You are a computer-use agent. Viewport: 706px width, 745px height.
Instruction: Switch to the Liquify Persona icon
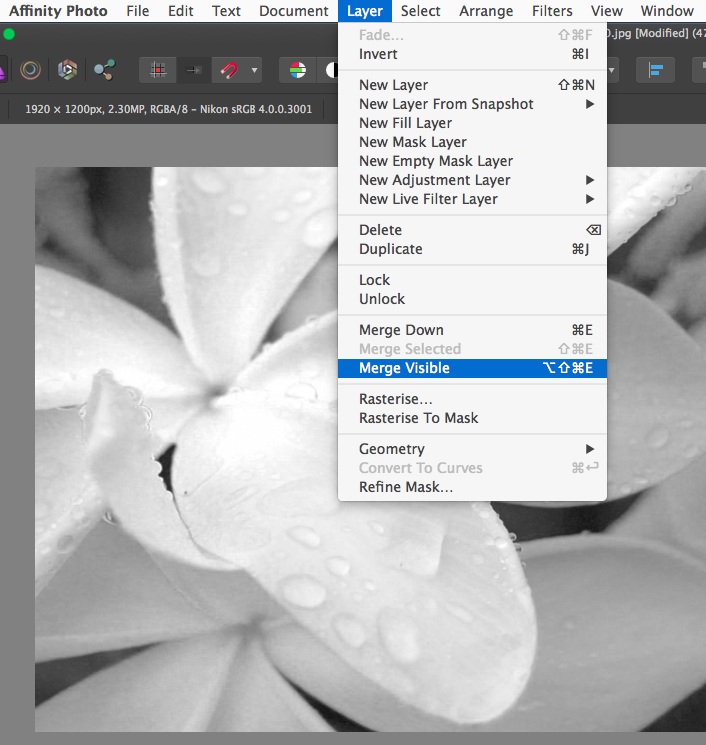click(x=31, y=70)
